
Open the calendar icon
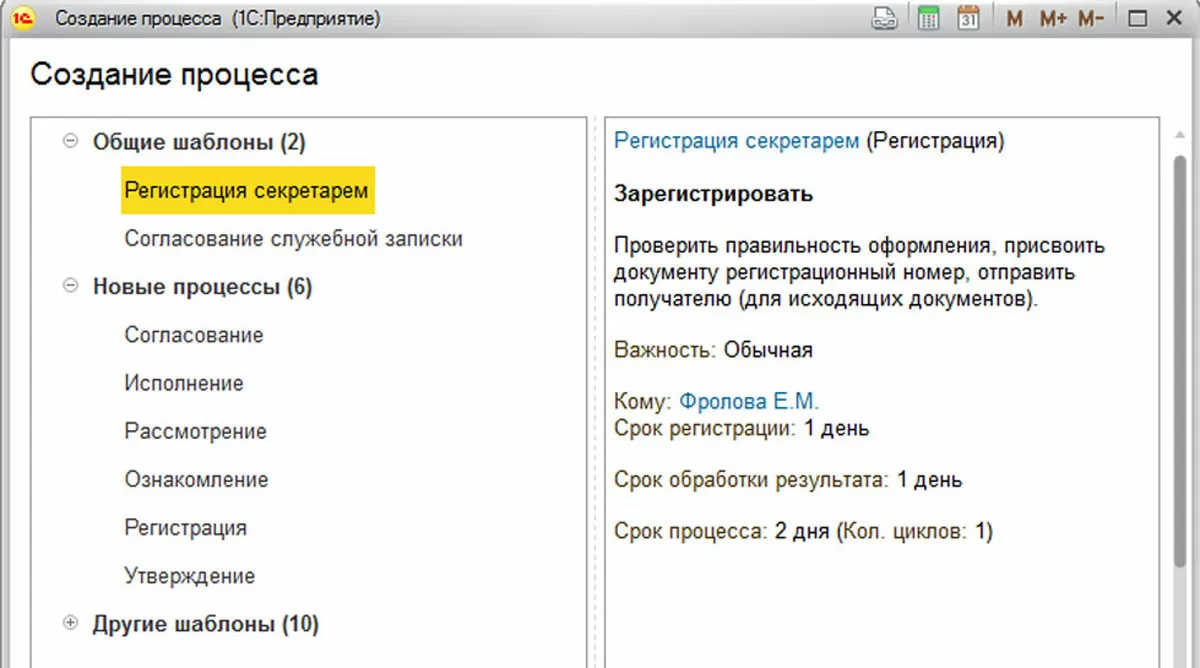point(967,19)
